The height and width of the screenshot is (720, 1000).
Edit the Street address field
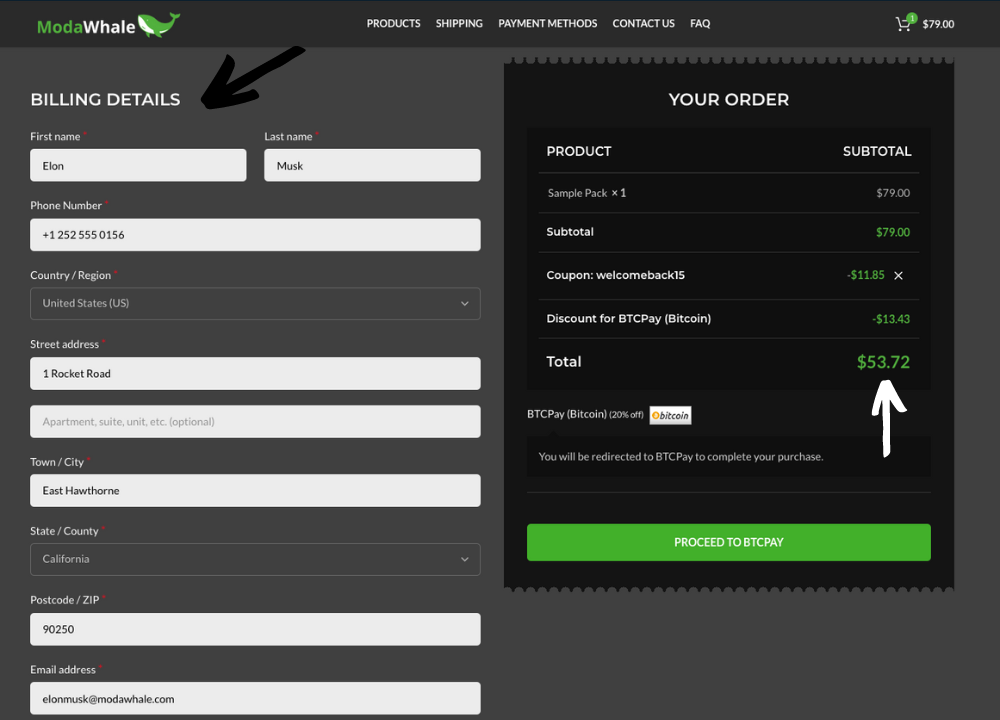255,374
